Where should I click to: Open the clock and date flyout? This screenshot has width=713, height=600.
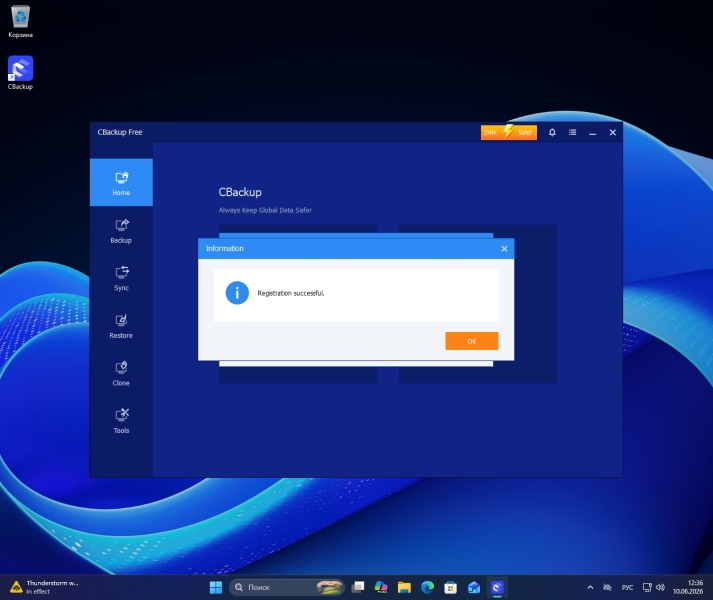[x=688, y=587]
